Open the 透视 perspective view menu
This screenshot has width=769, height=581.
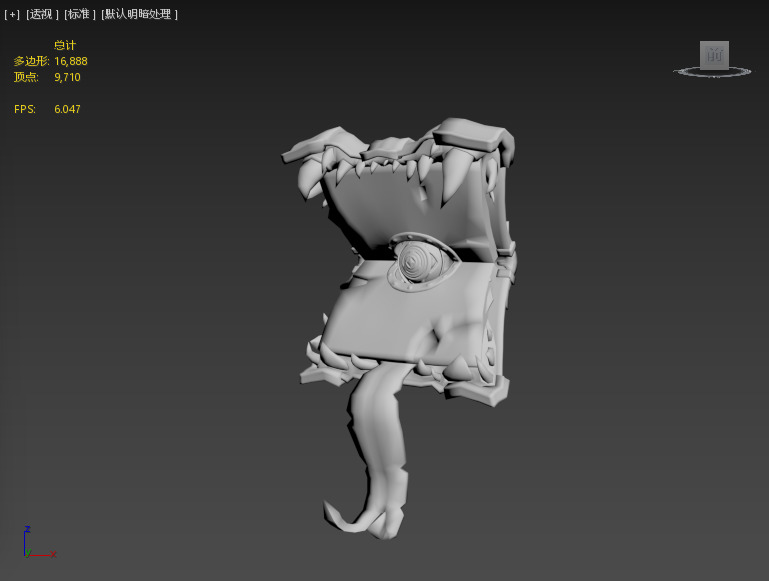42,15
